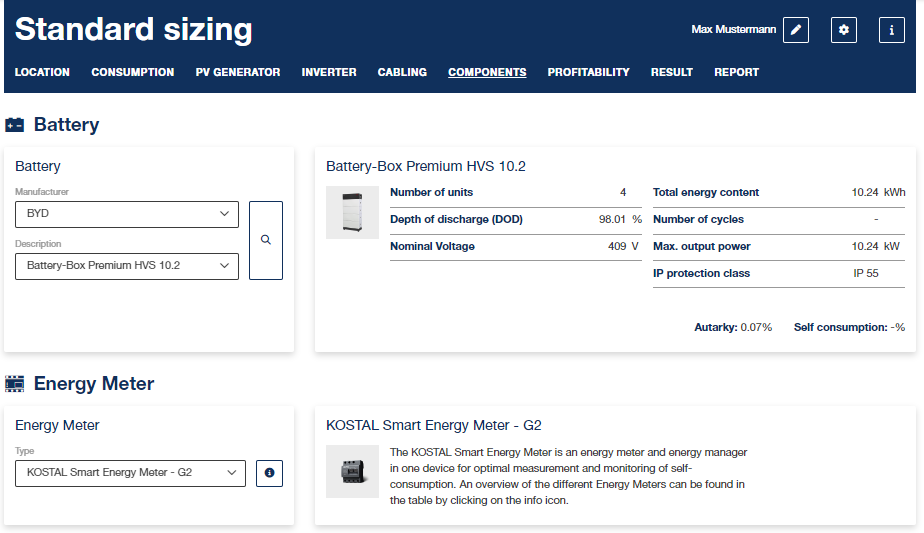Open the Result tab
This screenshot has width=924, height=533.
671,72
